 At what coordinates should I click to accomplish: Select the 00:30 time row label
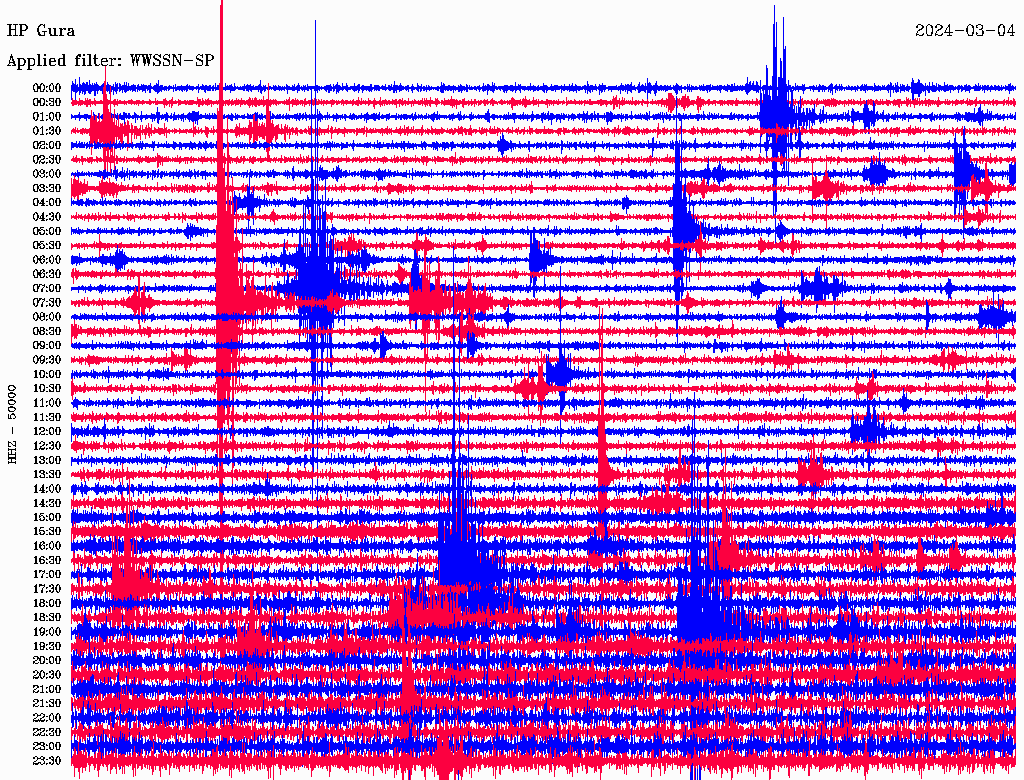click(46, 103)
